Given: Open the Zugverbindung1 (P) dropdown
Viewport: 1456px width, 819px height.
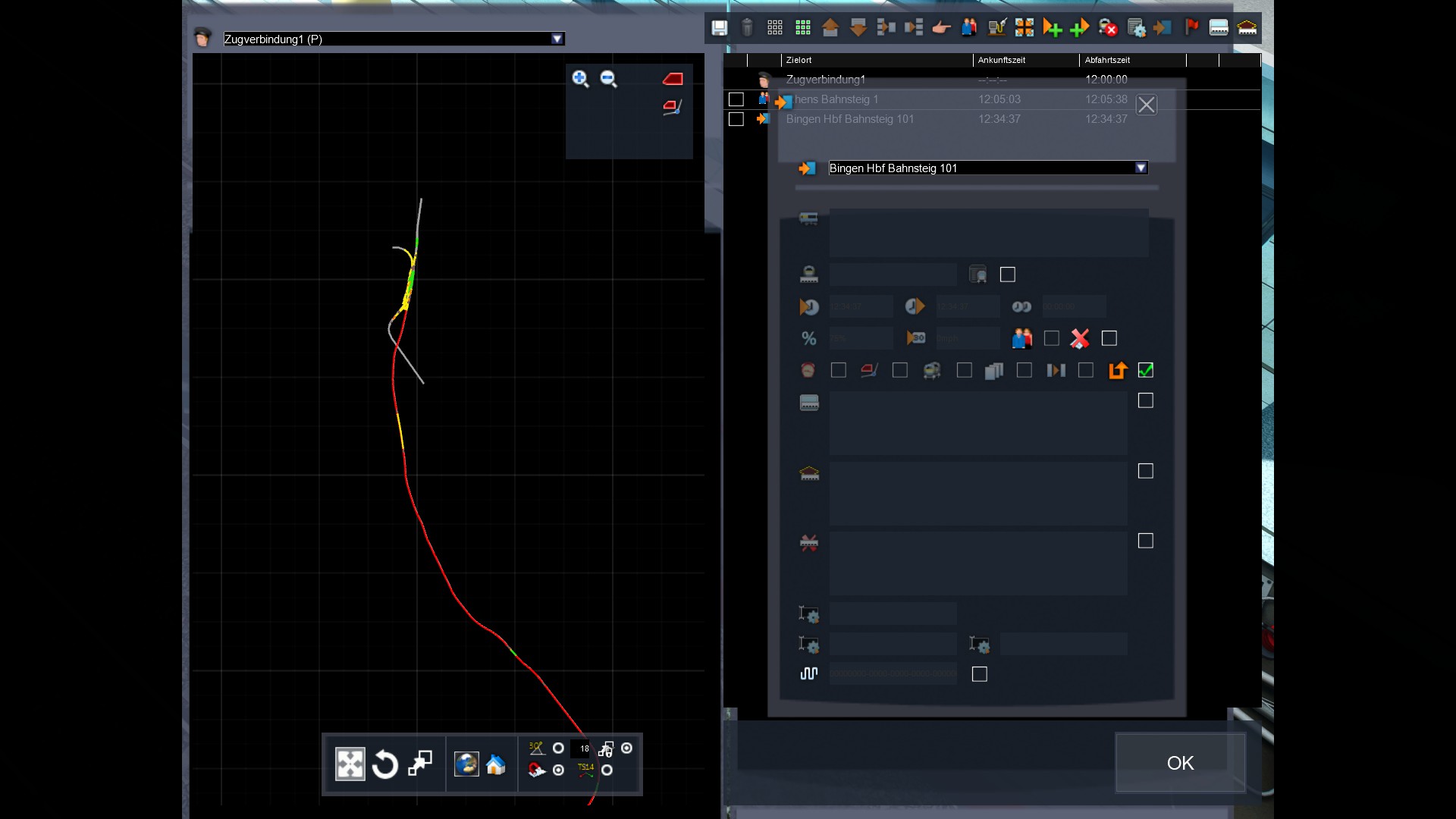Looking at the screenshot, I should pos(557,39).
